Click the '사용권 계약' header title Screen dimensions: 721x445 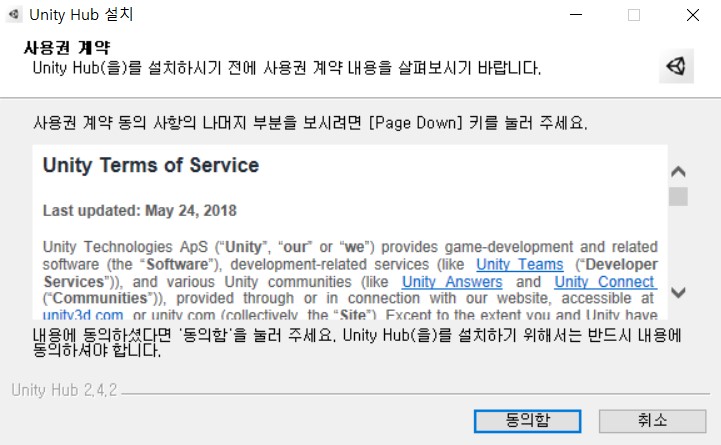(67, 47)
